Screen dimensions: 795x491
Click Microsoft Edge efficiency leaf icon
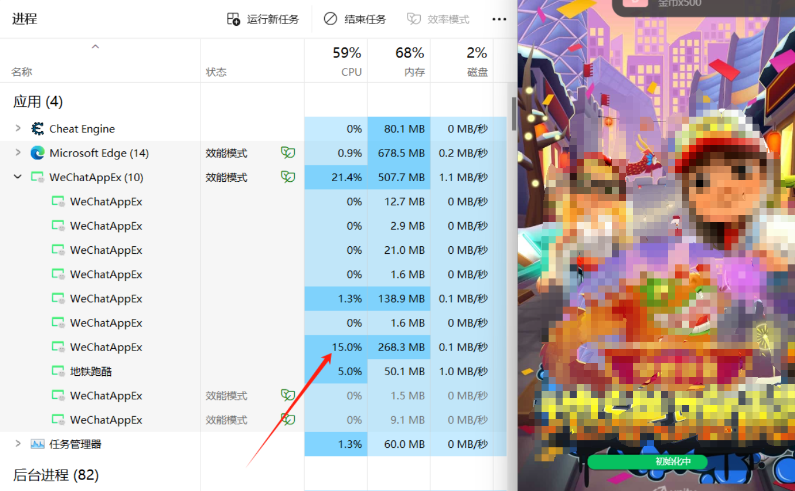click(288, 153)
